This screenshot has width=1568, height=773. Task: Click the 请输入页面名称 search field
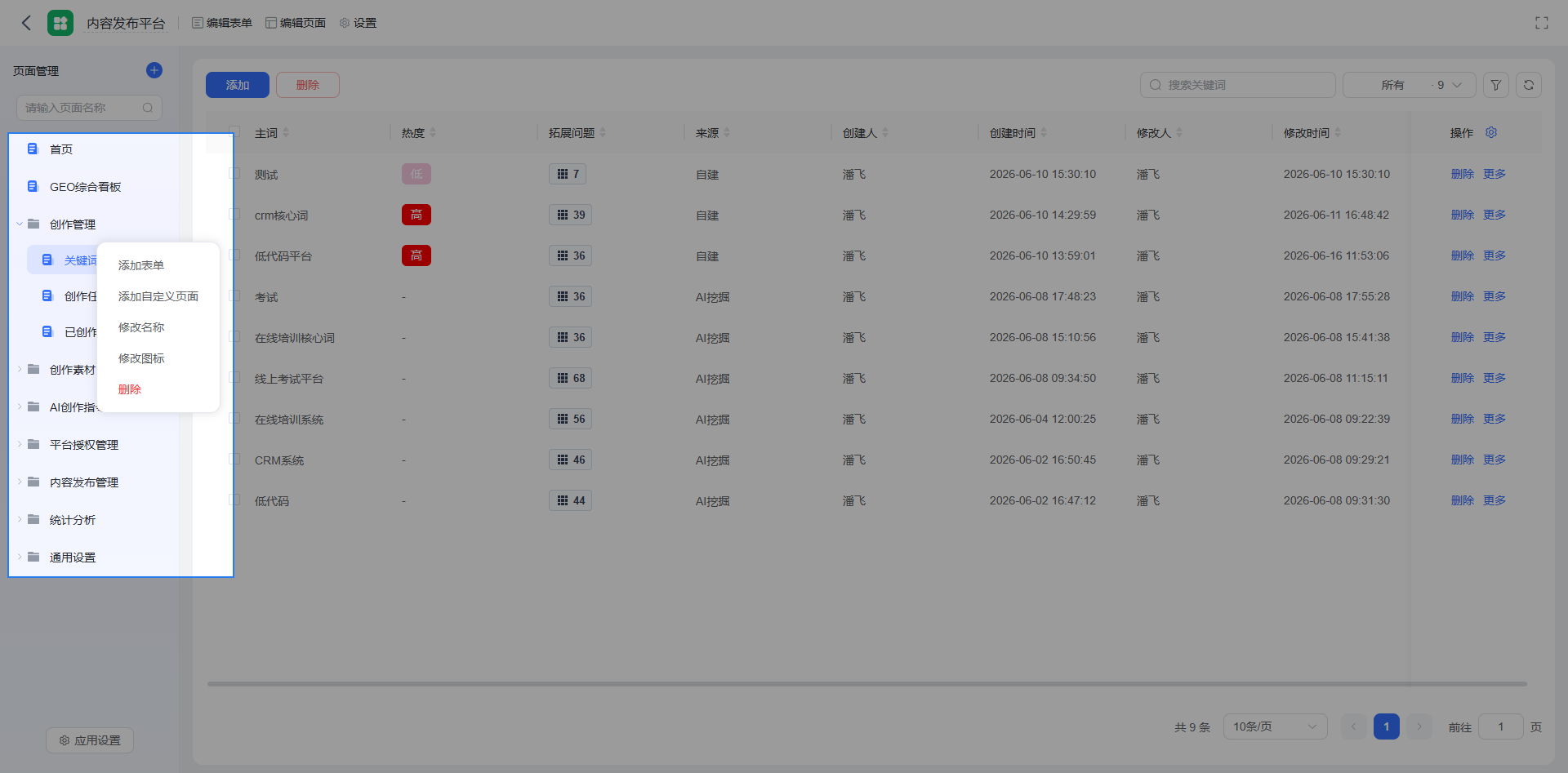click(89, 108)
